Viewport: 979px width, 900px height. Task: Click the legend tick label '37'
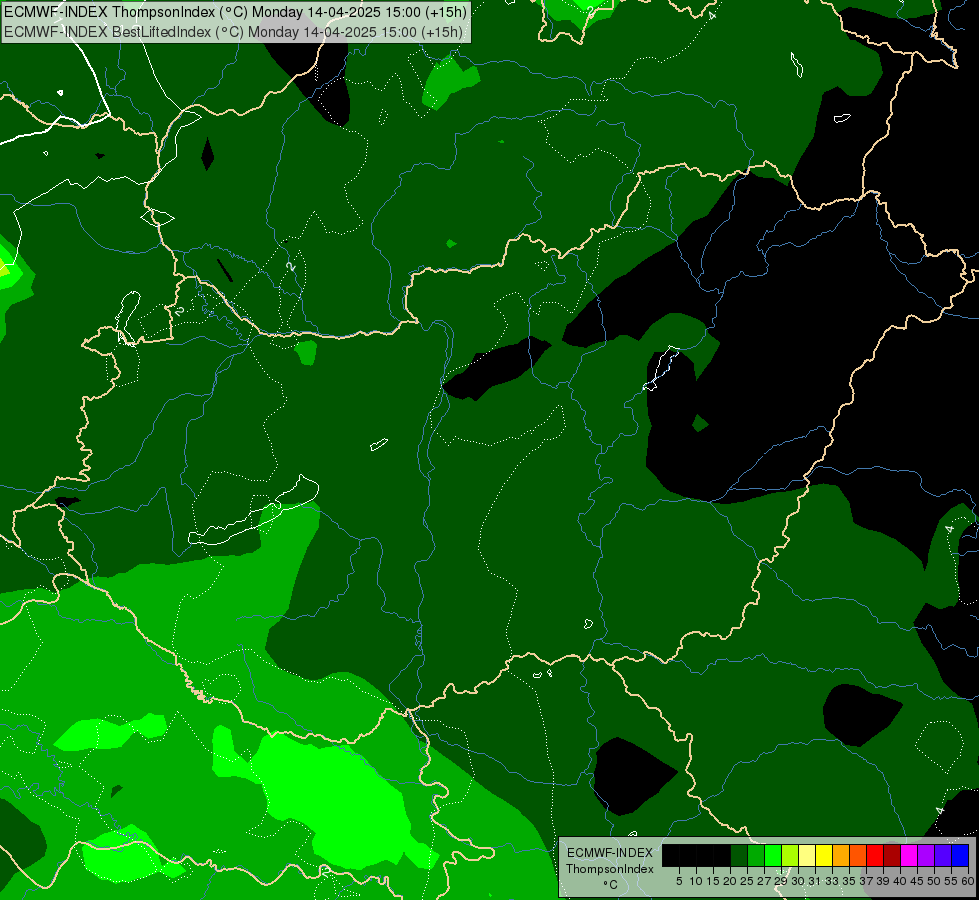coord(866,881)
